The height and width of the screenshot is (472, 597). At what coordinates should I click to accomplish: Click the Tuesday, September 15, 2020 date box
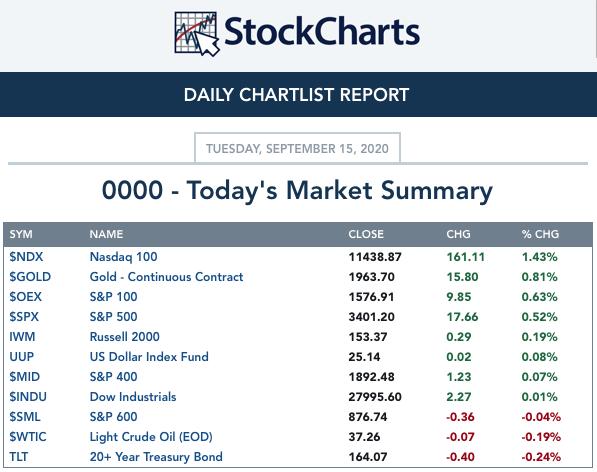tap(297, 148)
